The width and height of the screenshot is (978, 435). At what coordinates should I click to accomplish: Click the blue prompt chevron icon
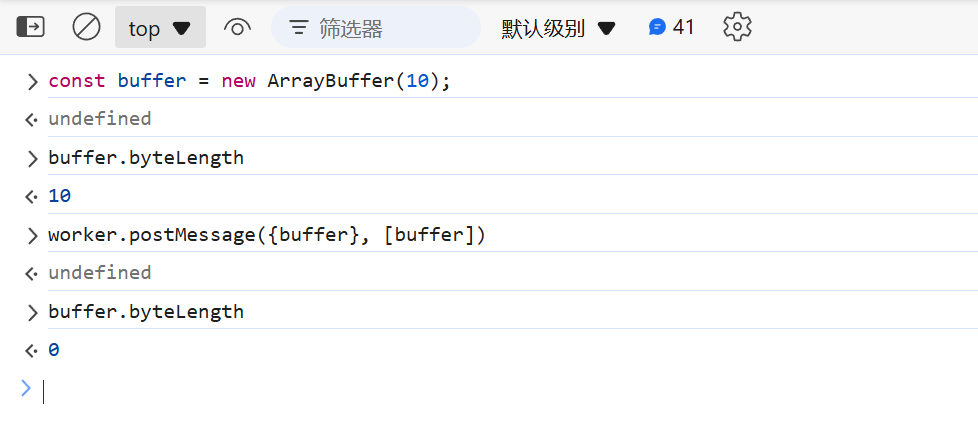26,388
